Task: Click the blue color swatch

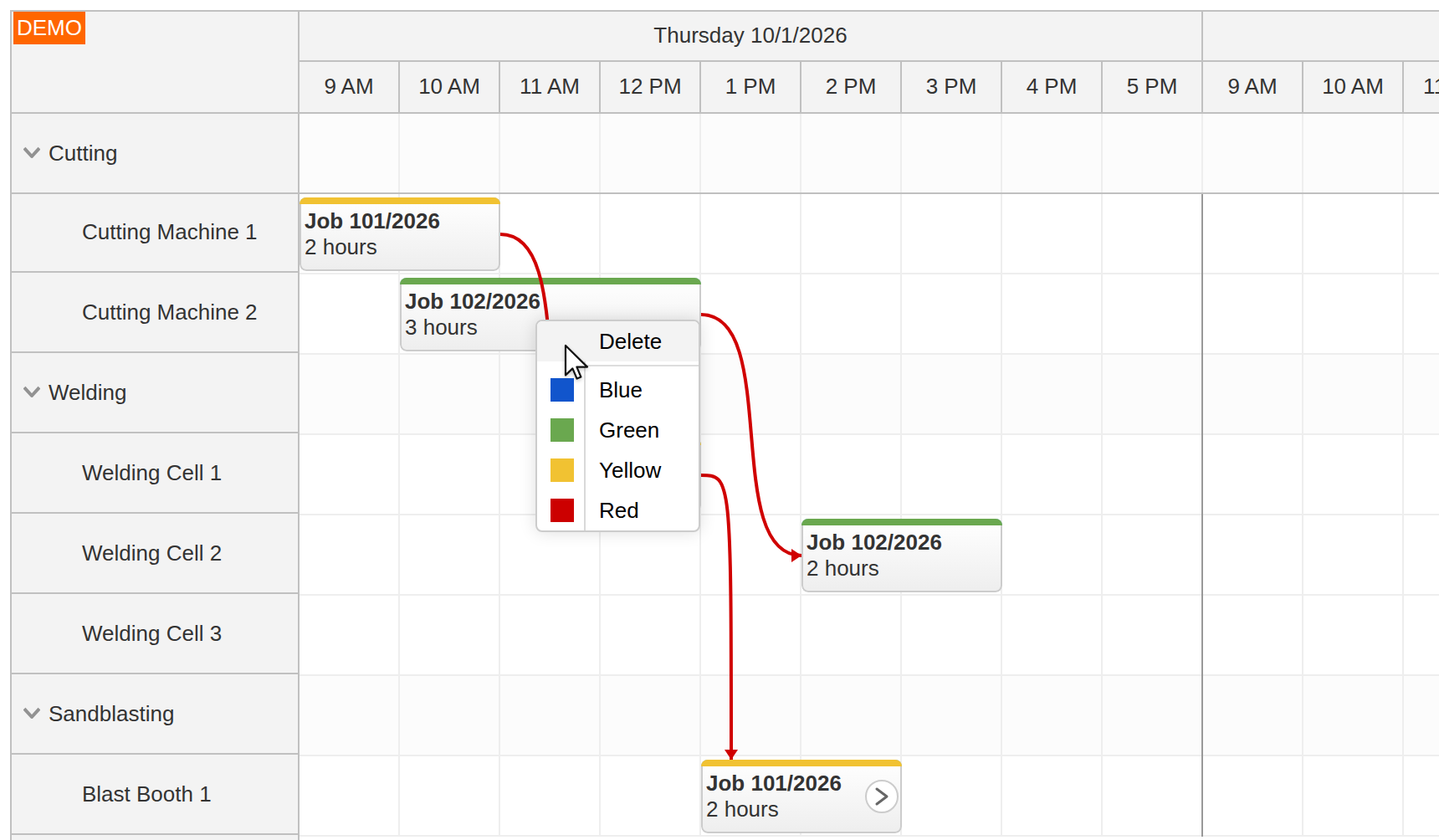Action: [x=562, y=390]
